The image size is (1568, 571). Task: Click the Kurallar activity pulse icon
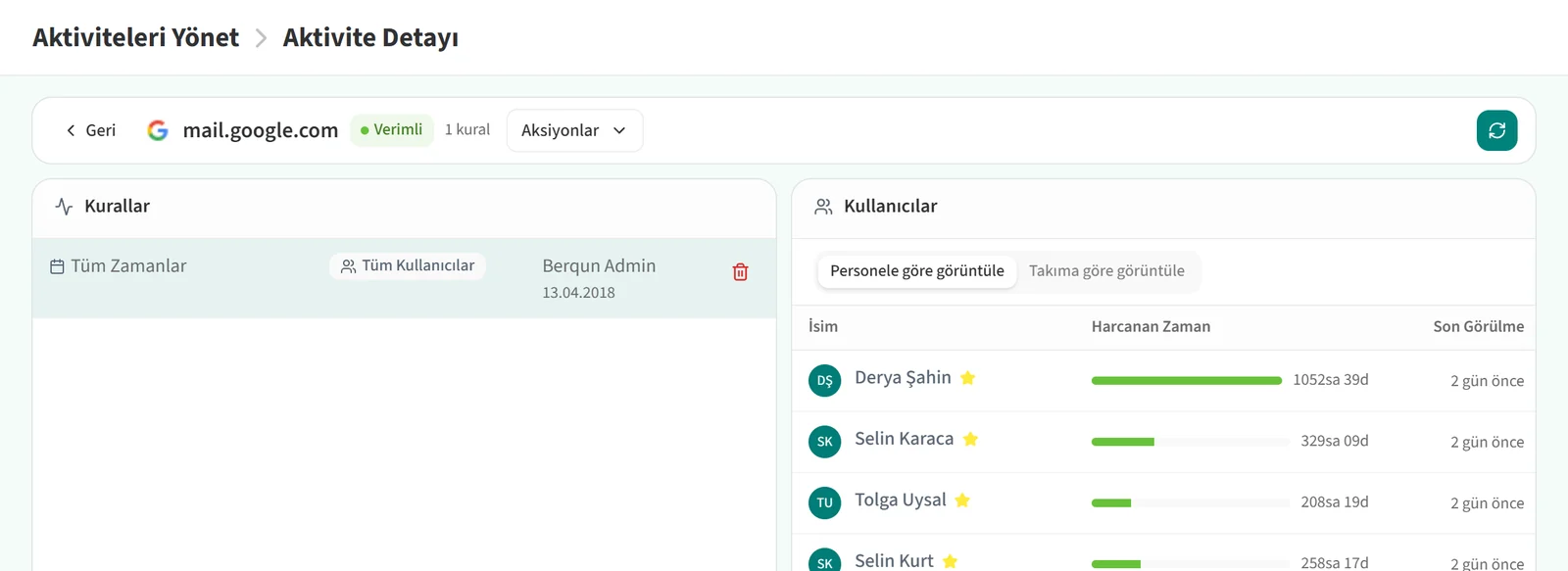(65, 207)
